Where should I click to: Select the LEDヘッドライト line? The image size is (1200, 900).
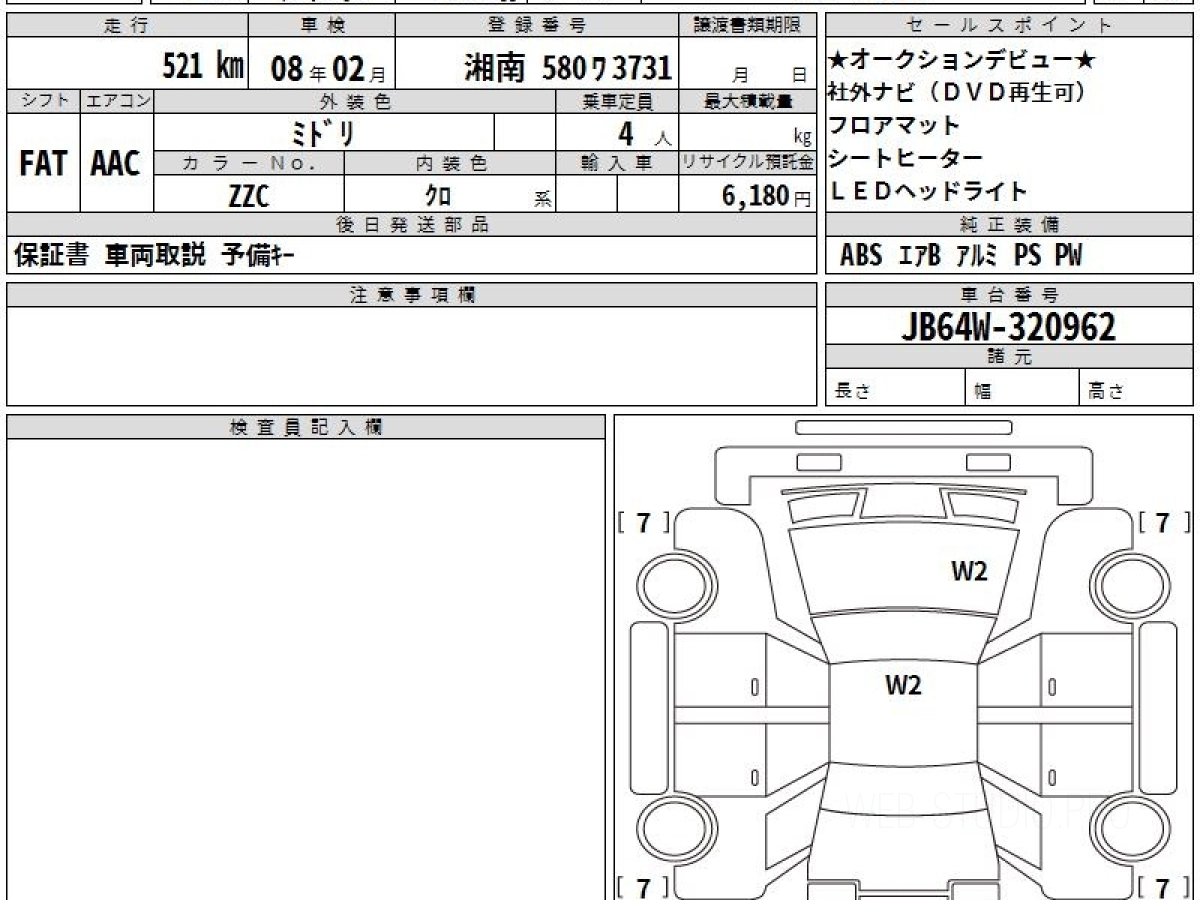point(929,190)
